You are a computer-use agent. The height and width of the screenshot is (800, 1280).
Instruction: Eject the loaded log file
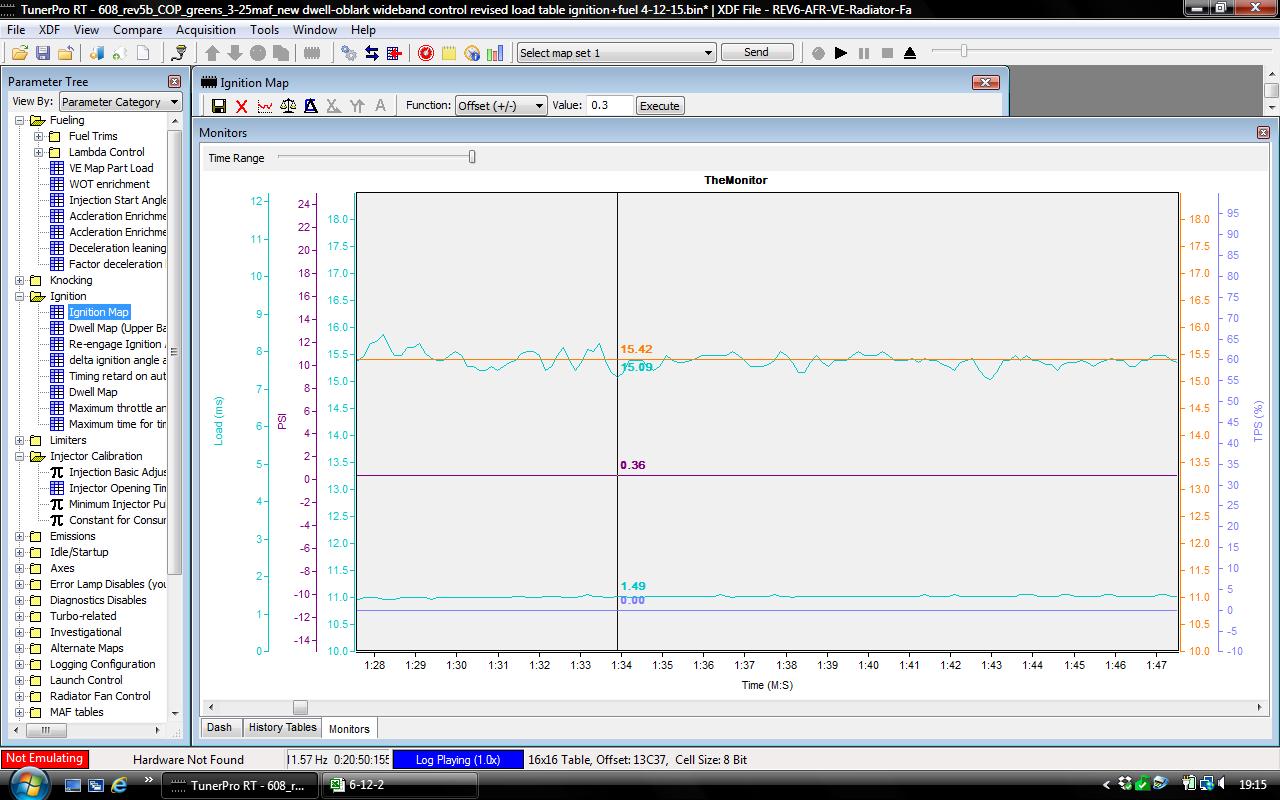point(910,53)
